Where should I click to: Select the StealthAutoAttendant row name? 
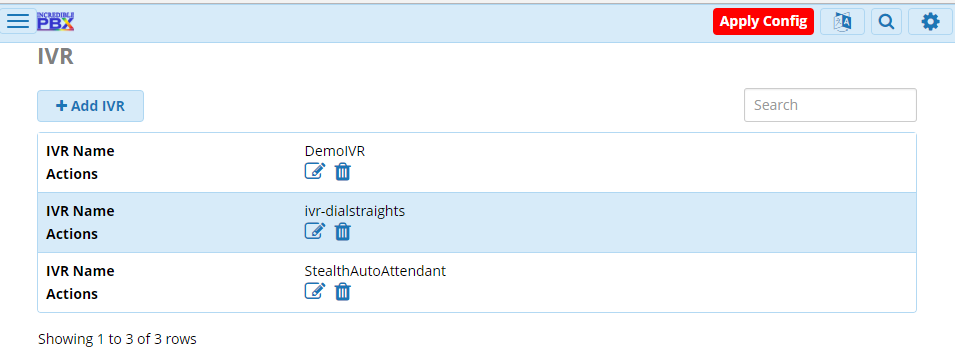click(375, 271)
